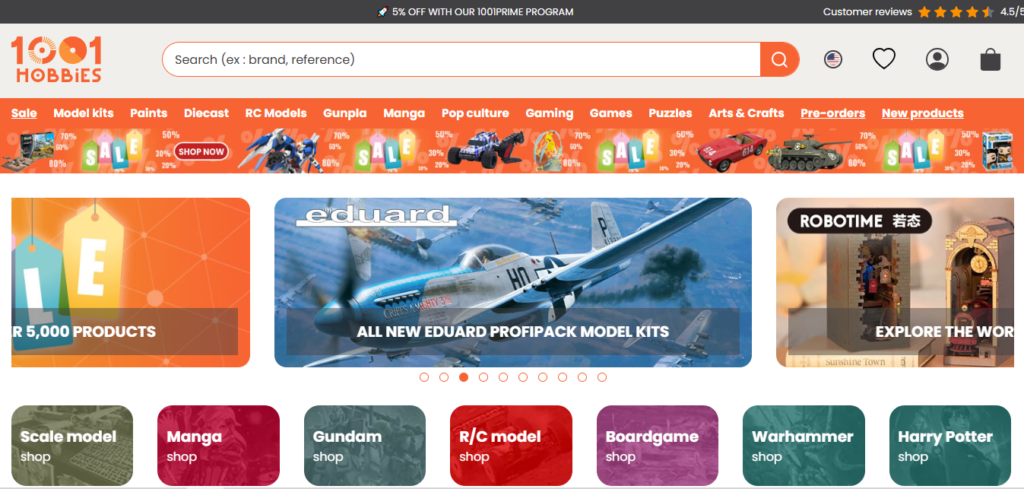The width and height of the screenshot is (1024, 489).
Task: Select the last carousel dot indicator
Action: pos(602,377)
